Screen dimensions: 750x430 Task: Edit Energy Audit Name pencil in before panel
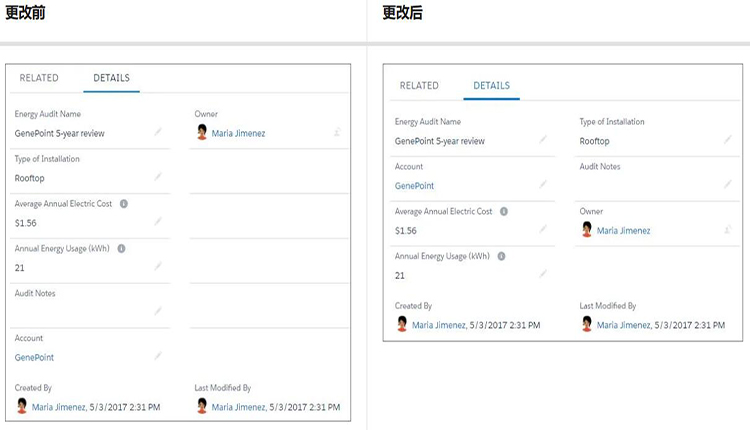pyautogui.click(x=158, y=132)
